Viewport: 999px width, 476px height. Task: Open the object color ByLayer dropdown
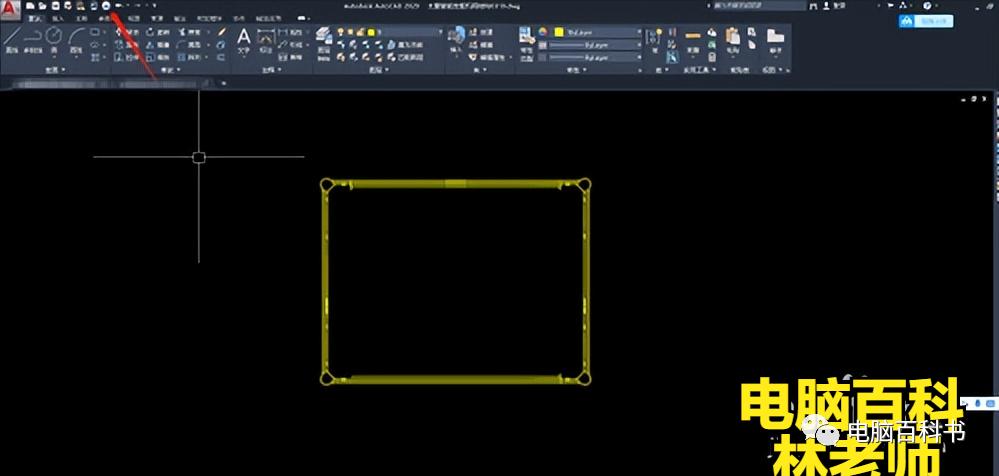click(597, 32)
